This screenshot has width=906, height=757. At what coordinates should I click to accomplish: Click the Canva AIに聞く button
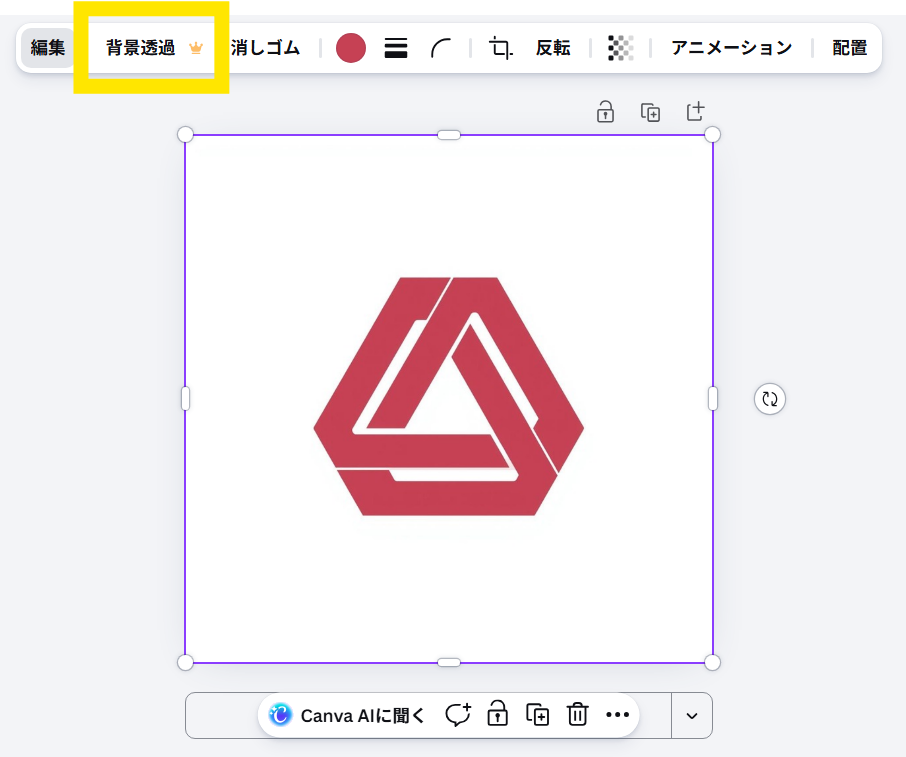point(345,715)
